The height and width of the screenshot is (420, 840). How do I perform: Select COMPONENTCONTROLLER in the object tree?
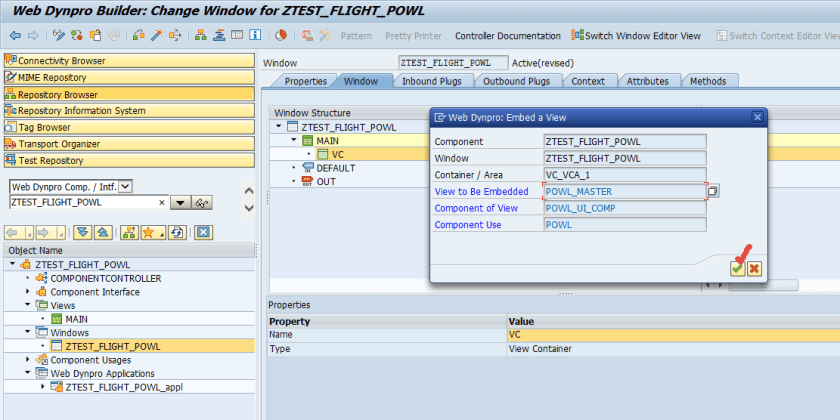(106, 279)
